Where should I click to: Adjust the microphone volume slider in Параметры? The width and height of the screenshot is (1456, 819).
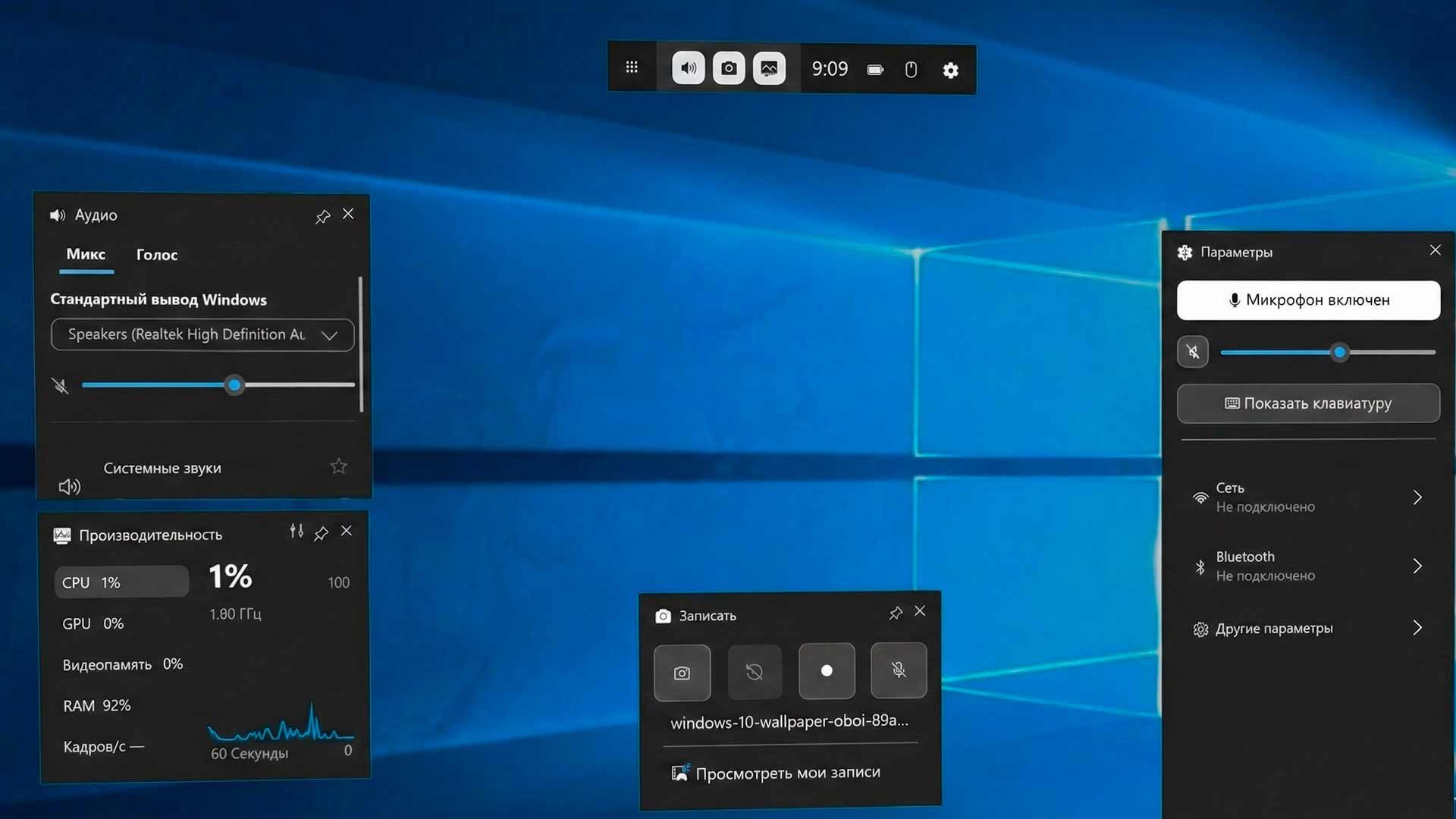coord(1339,352)
